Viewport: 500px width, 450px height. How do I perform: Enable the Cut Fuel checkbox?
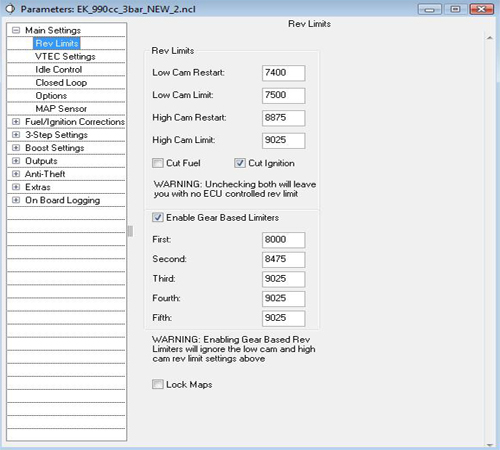[x=158, y=163]
